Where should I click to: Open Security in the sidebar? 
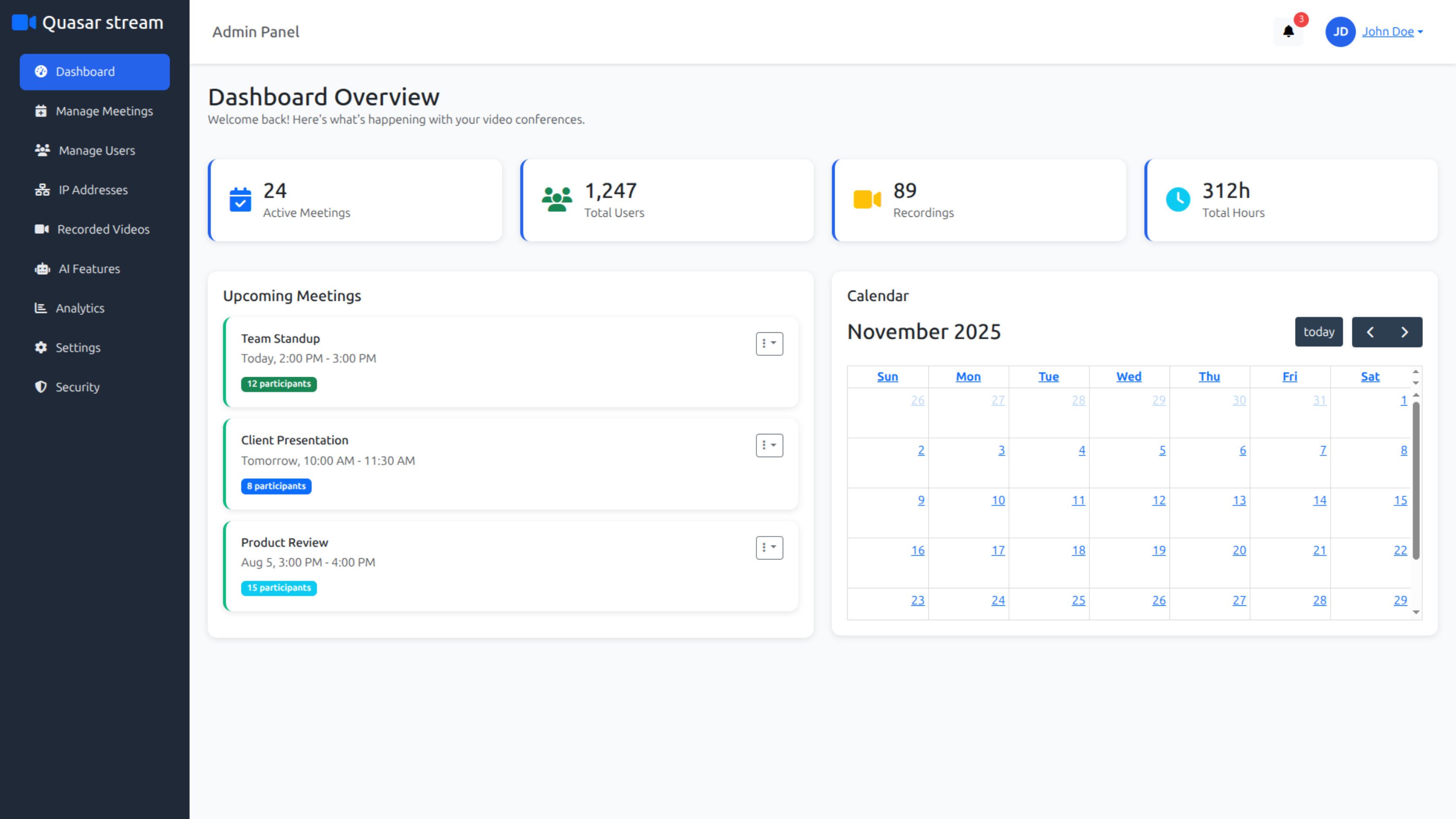(x=94, y=387)
